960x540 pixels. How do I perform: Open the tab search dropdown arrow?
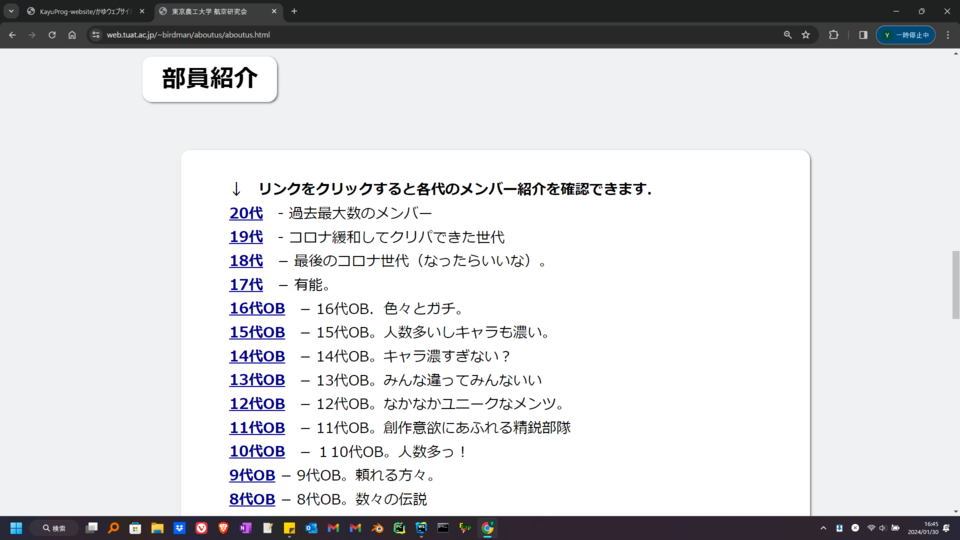click(11, 11)
